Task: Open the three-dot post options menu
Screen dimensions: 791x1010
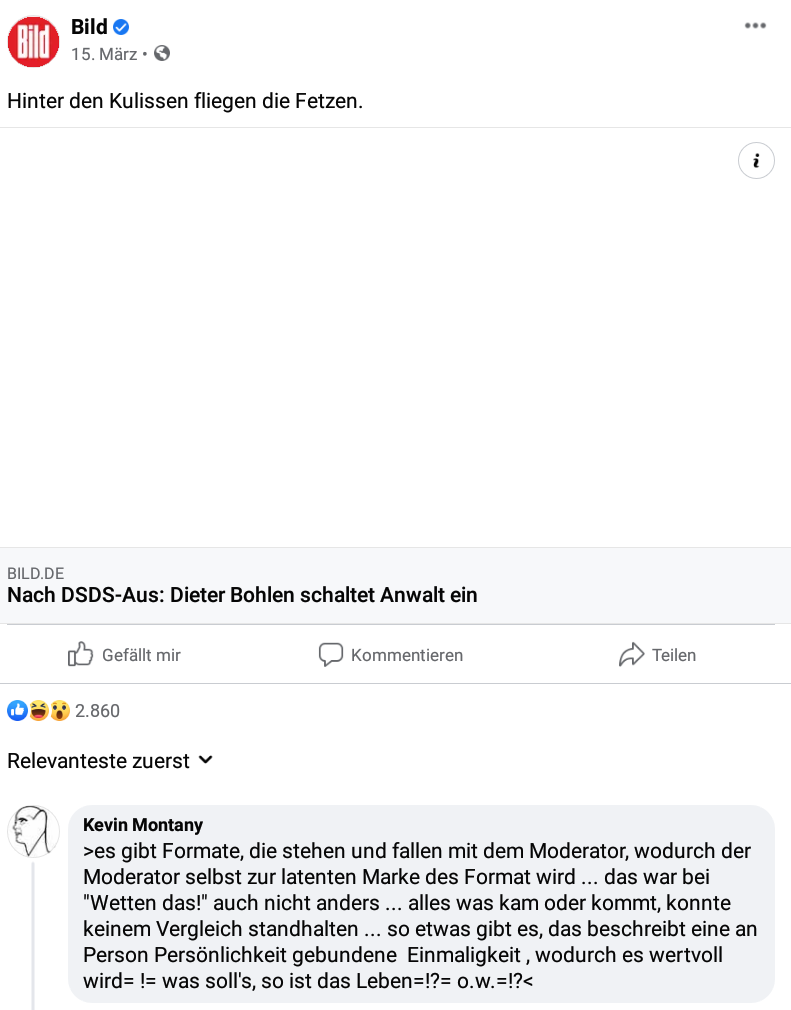Action: pyautogui.click(x=755, y=26)
